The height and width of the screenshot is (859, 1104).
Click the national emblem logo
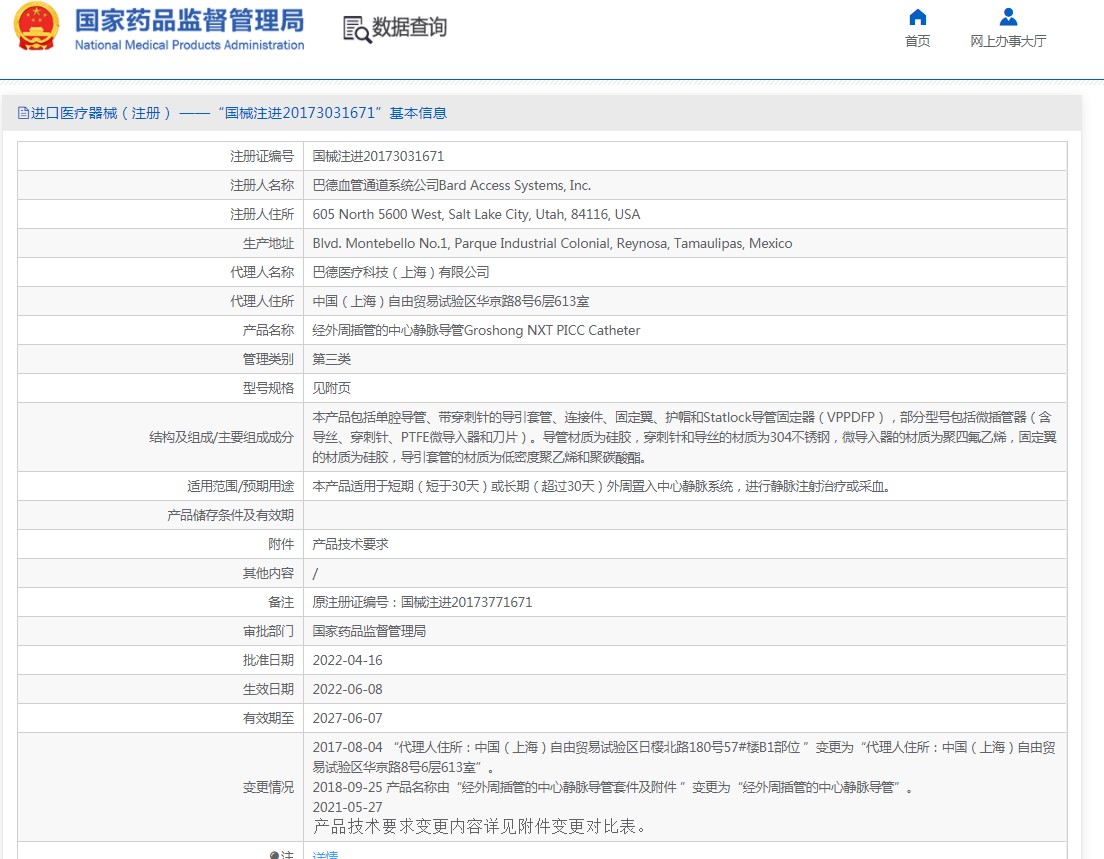click(x=37, y=27)
